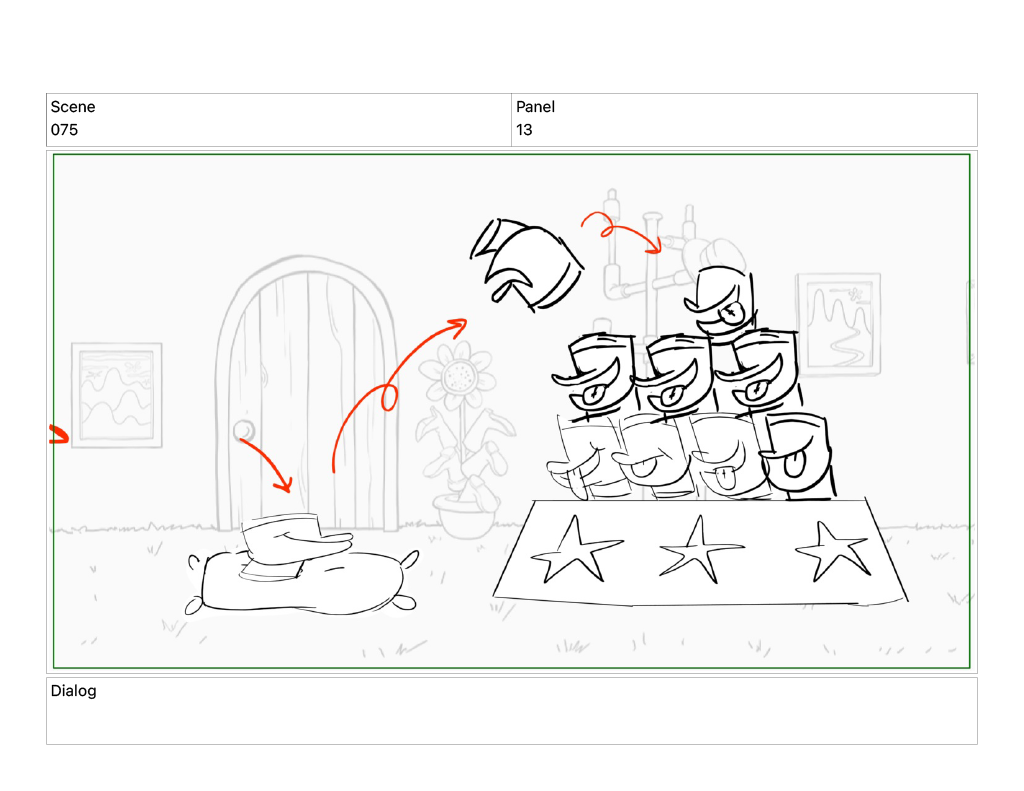Click the round knob on the arched door
The height and width of the screenshot is (791, 1024).
(244, 431)
